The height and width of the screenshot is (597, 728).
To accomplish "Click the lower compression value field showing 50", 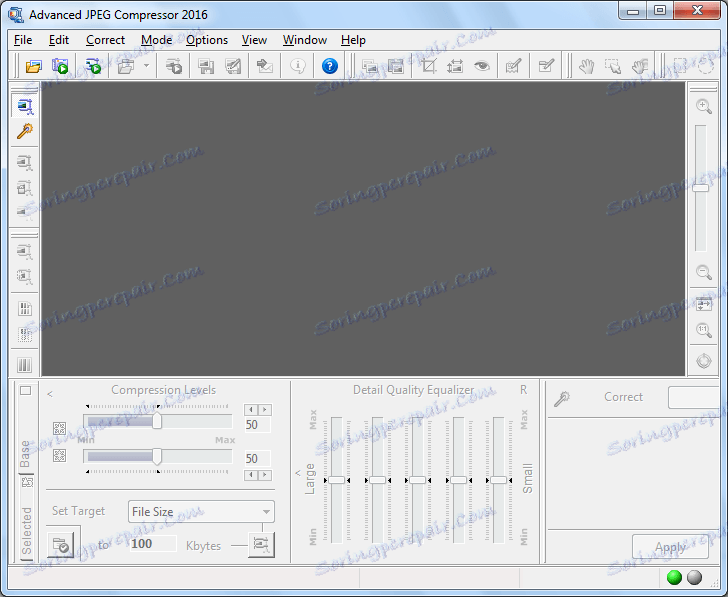I will click(257, 459).
